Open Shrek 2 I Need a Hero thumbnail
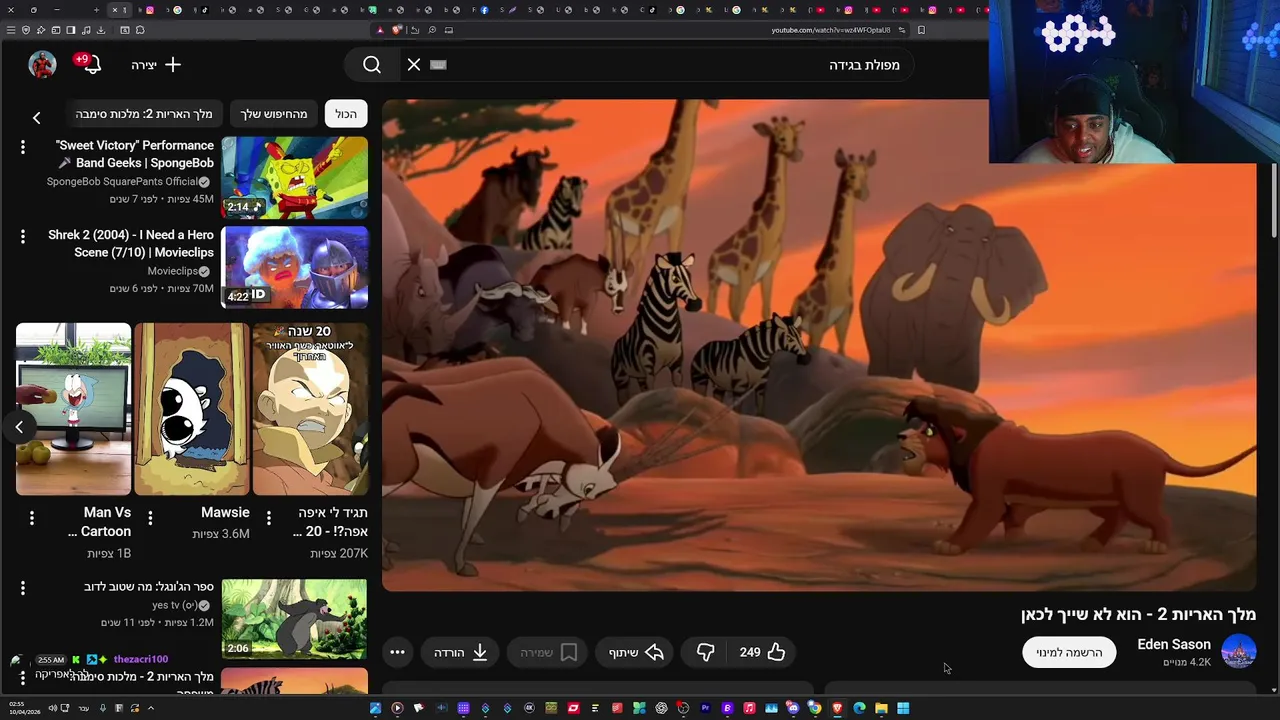The width and height of the screenshot is (1280, 720). pos(294,267)
